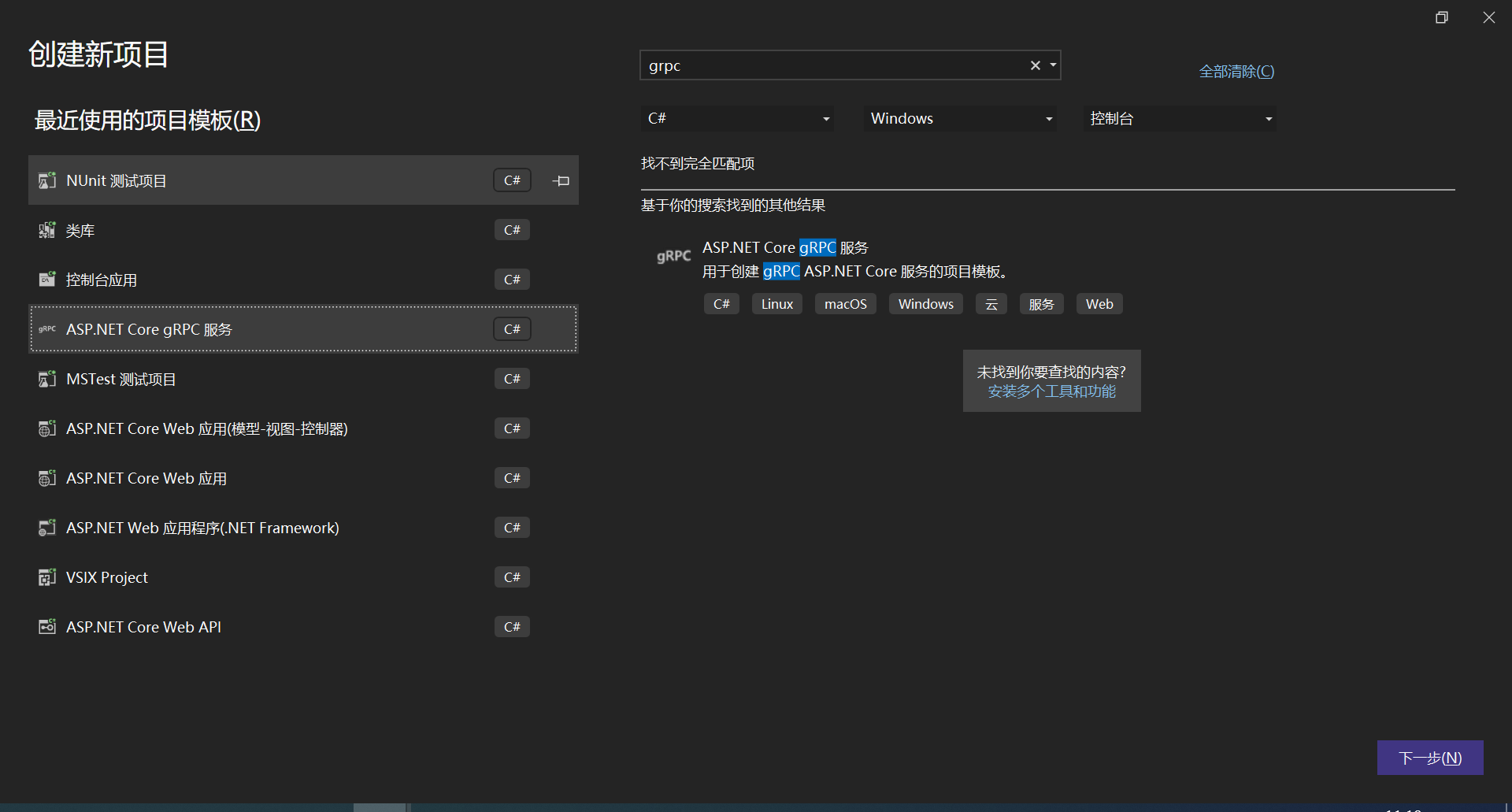This screenshot has height=812, width=1512.
Task: Select the ASP.NET Core Web 应用 template
Action: coord(303,478)
